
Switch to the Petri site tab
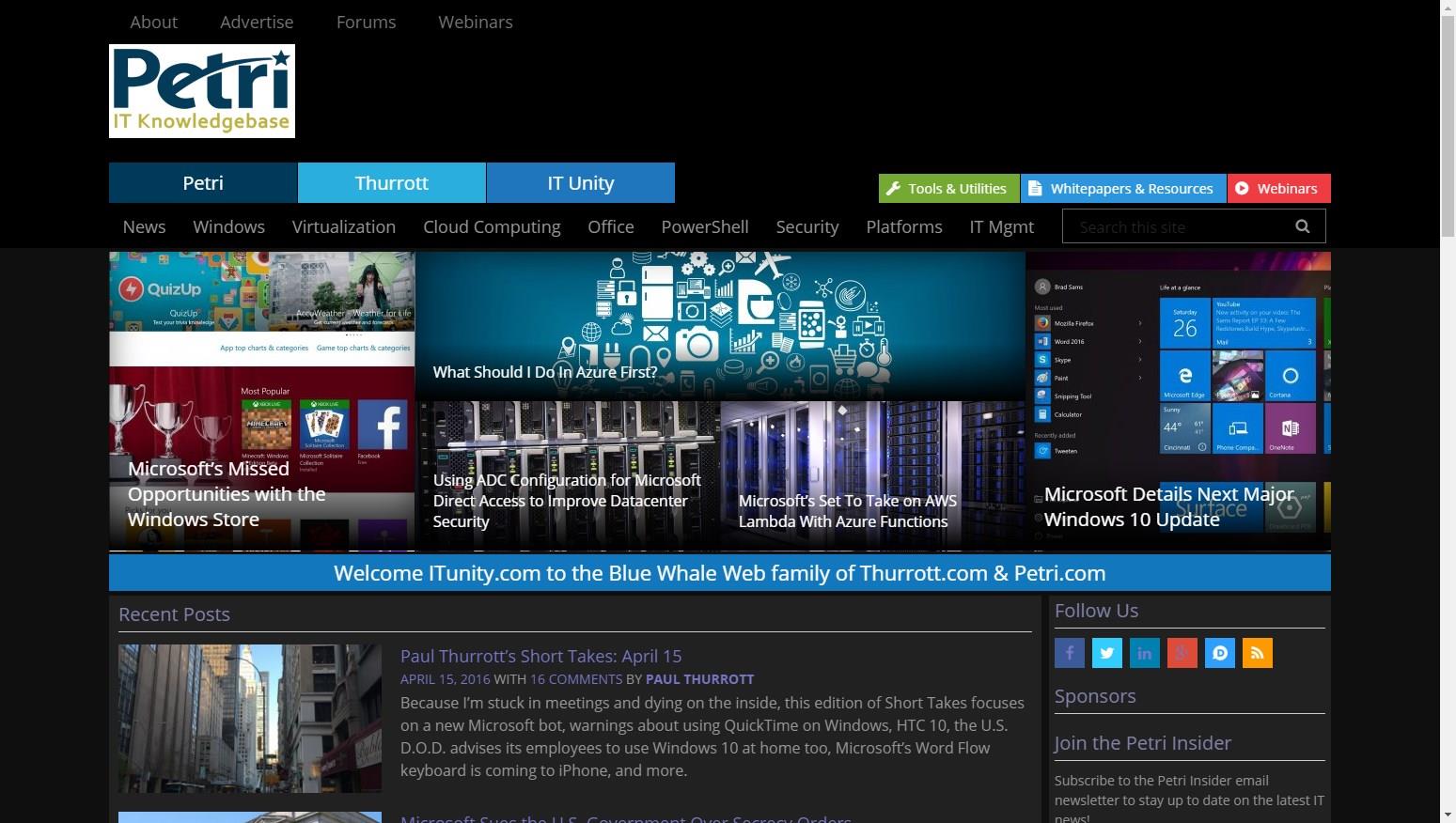point(203,183)
